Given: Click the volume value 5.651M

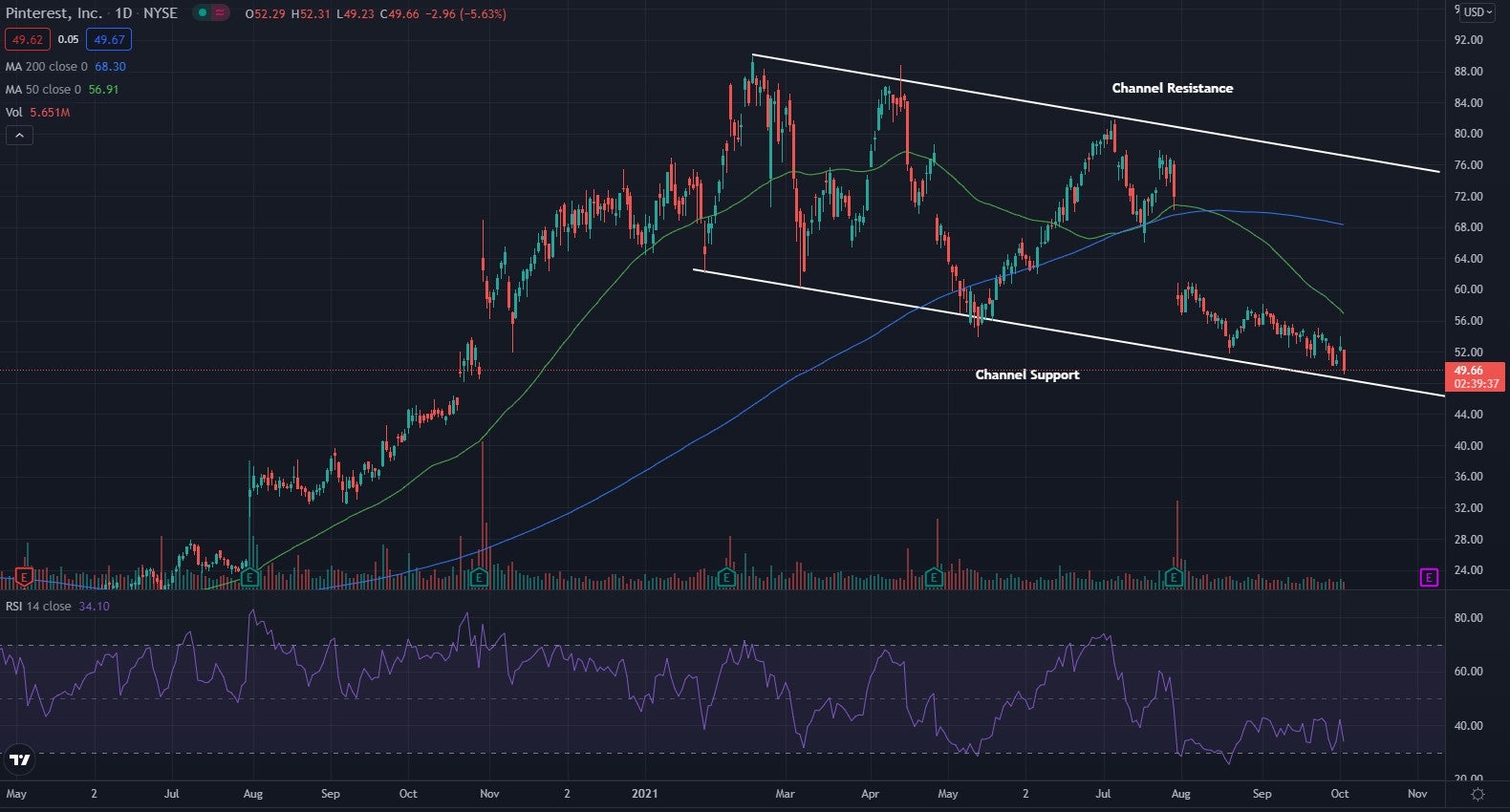Looking at the screenshot, I should pyautogui.click(x=50, y=112).
